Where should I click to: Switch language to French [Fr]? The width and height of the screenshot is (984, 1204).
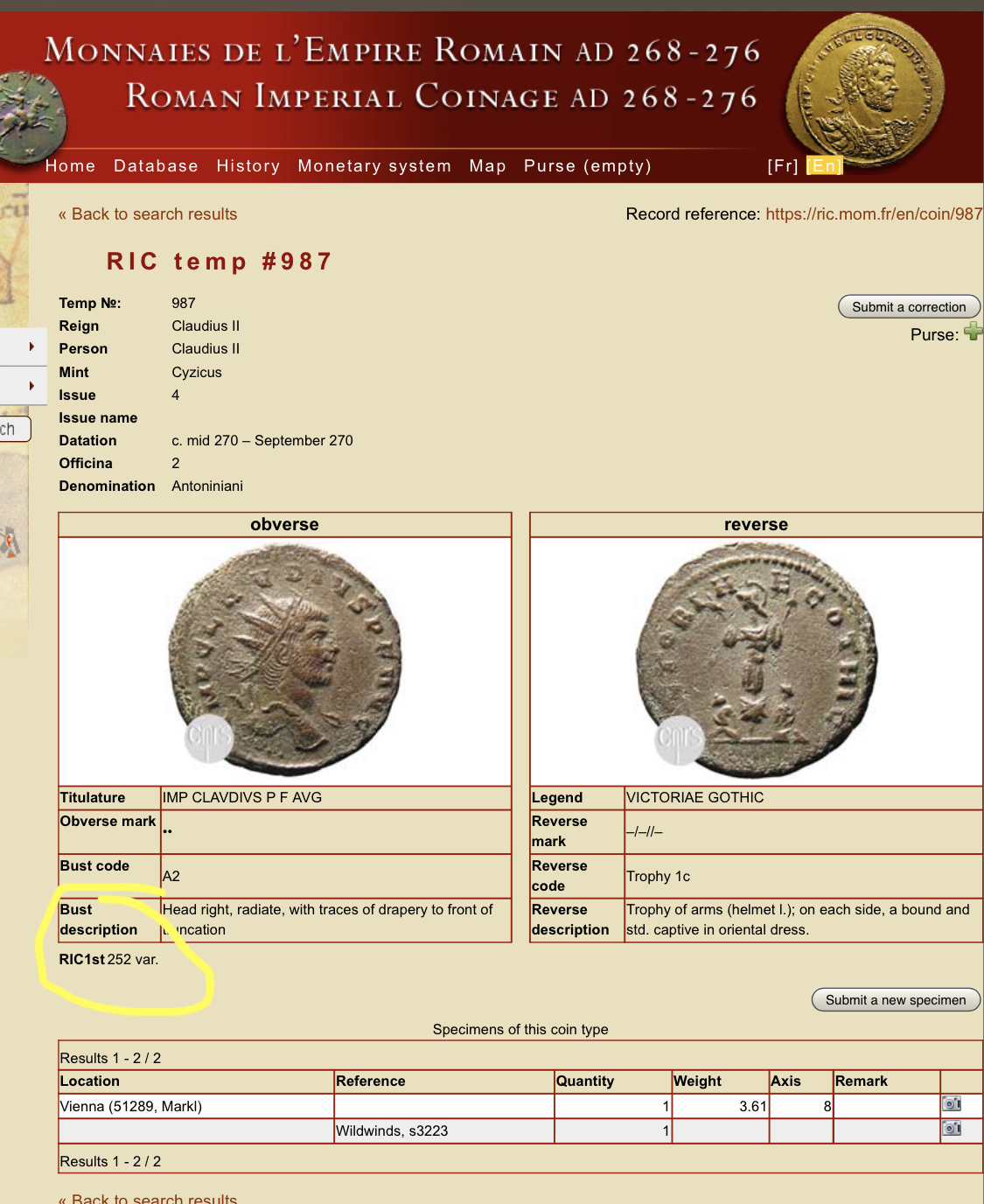pos(782,166)
